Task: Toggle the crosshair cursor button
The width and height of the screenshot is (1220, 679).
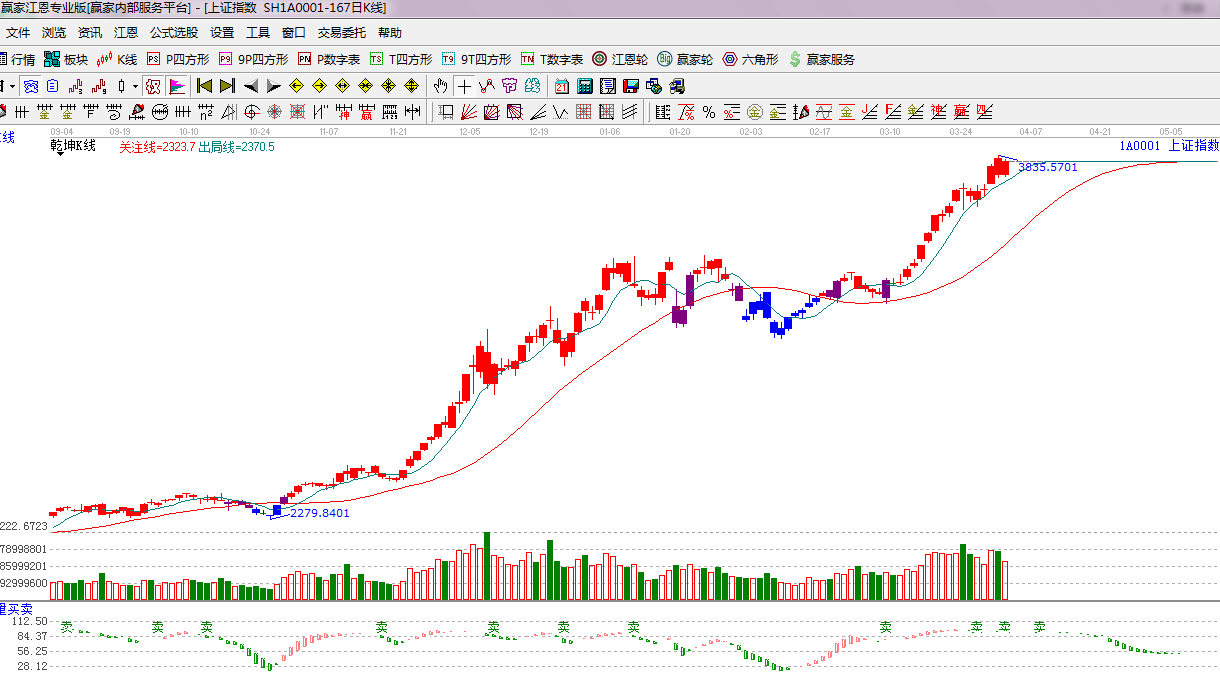Action: (464, 86)
